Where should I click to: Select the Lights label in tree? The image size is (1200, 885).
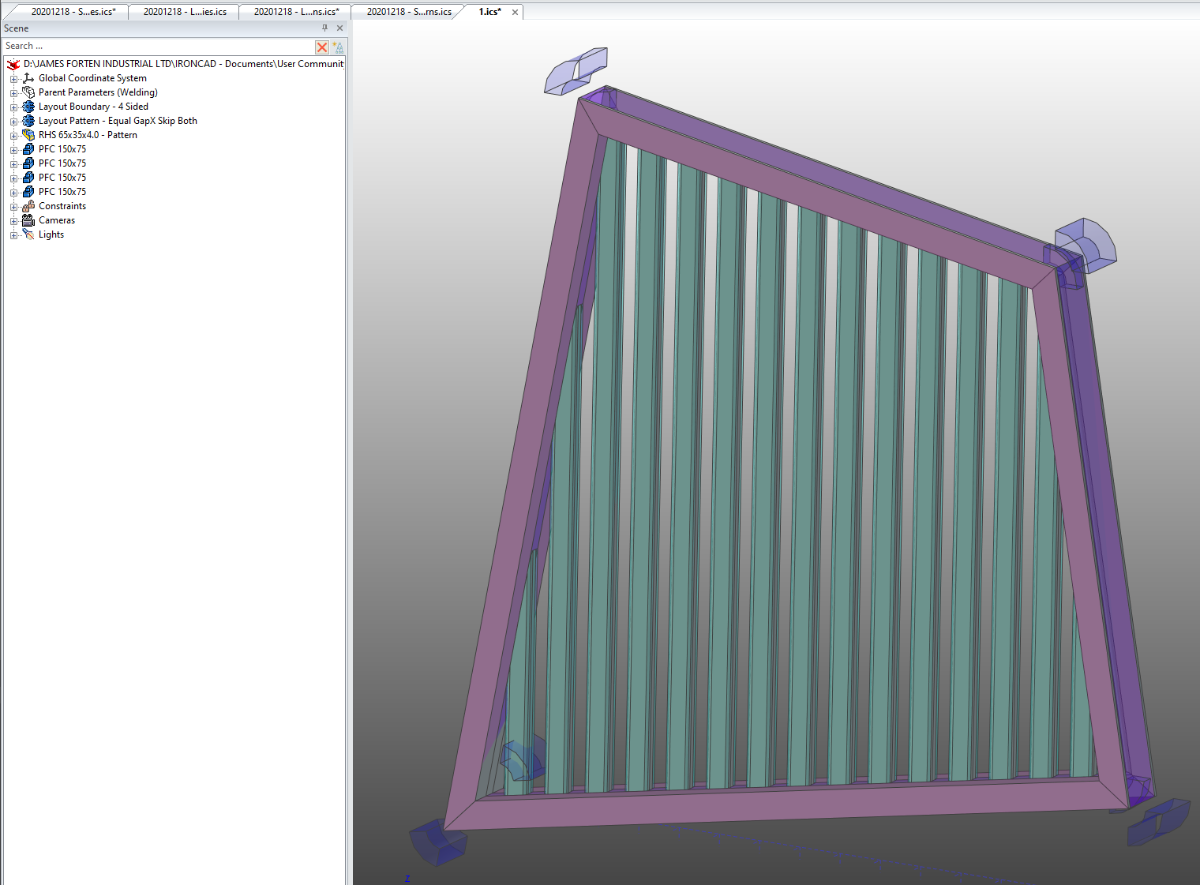click(x=51, y=234)
